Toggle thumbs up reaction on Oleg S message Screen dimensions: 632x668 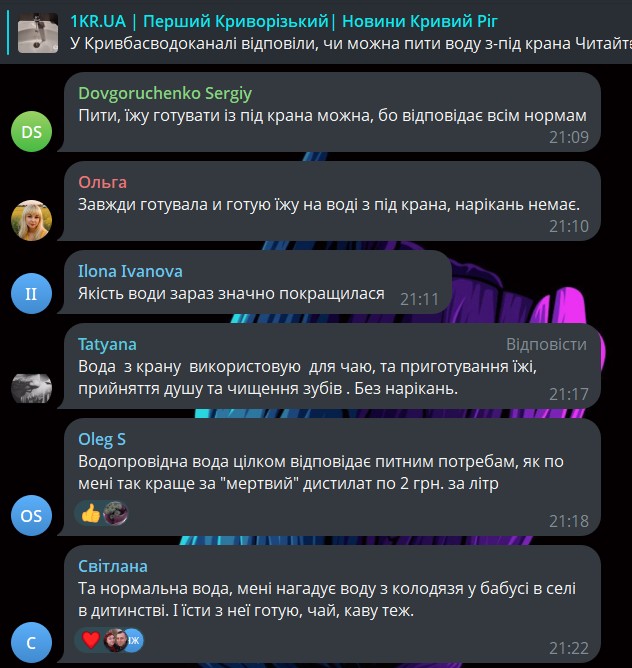tap(91, 513)
